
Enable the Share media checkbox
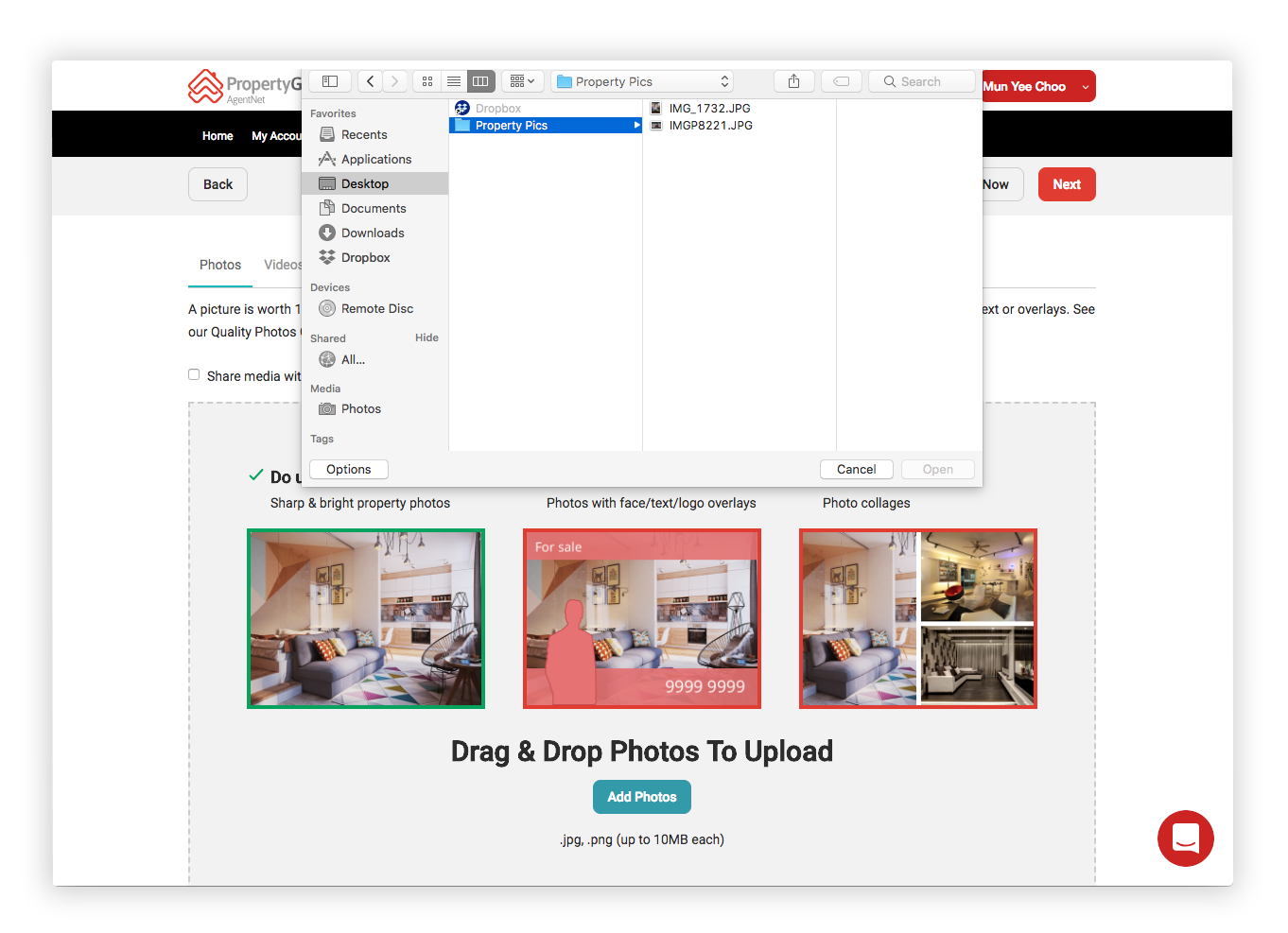pyautogui.click(x=194, y=375)
